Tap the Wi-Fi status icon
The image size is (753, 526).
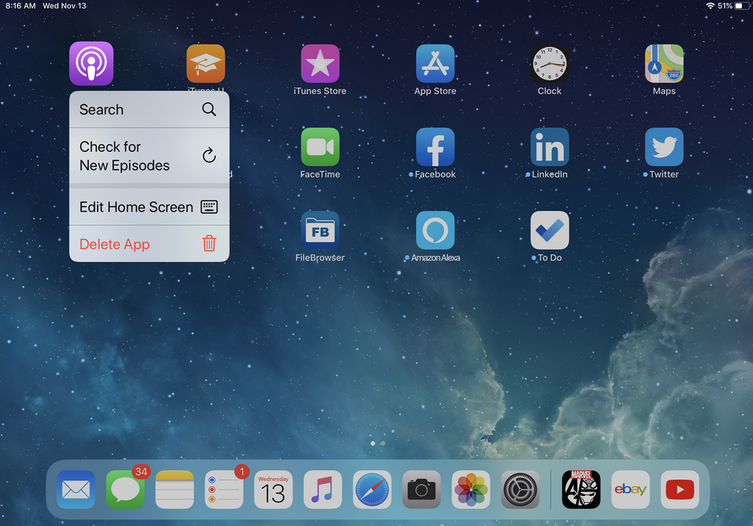pyautogui.click(x=710, y=6)
